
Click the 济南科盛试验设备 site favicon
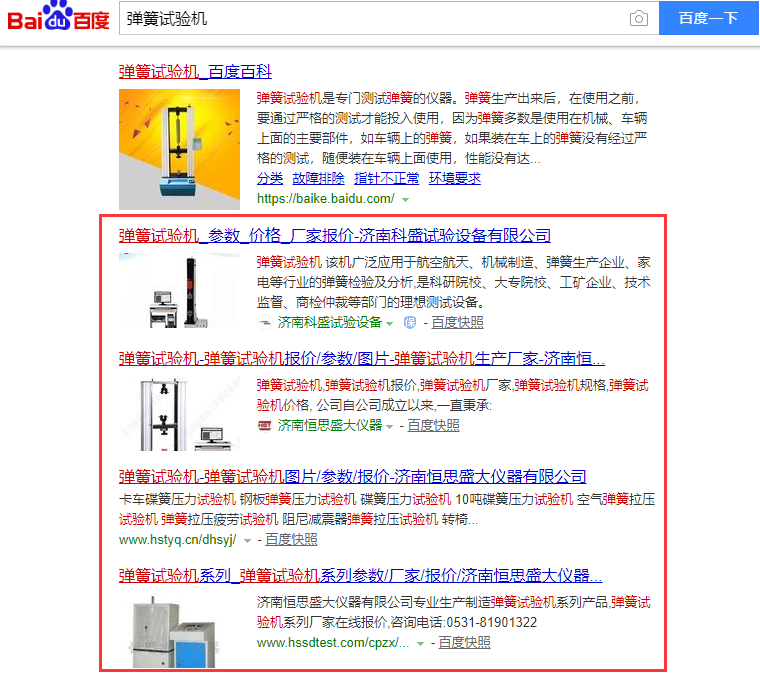point(264,322)
